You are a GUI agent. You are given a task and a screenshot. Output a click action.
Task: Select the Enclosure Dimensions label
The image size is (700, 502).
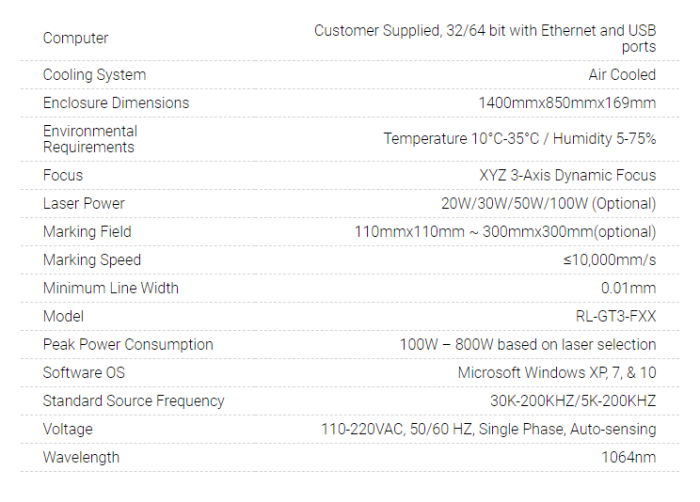tap(116, 103)
